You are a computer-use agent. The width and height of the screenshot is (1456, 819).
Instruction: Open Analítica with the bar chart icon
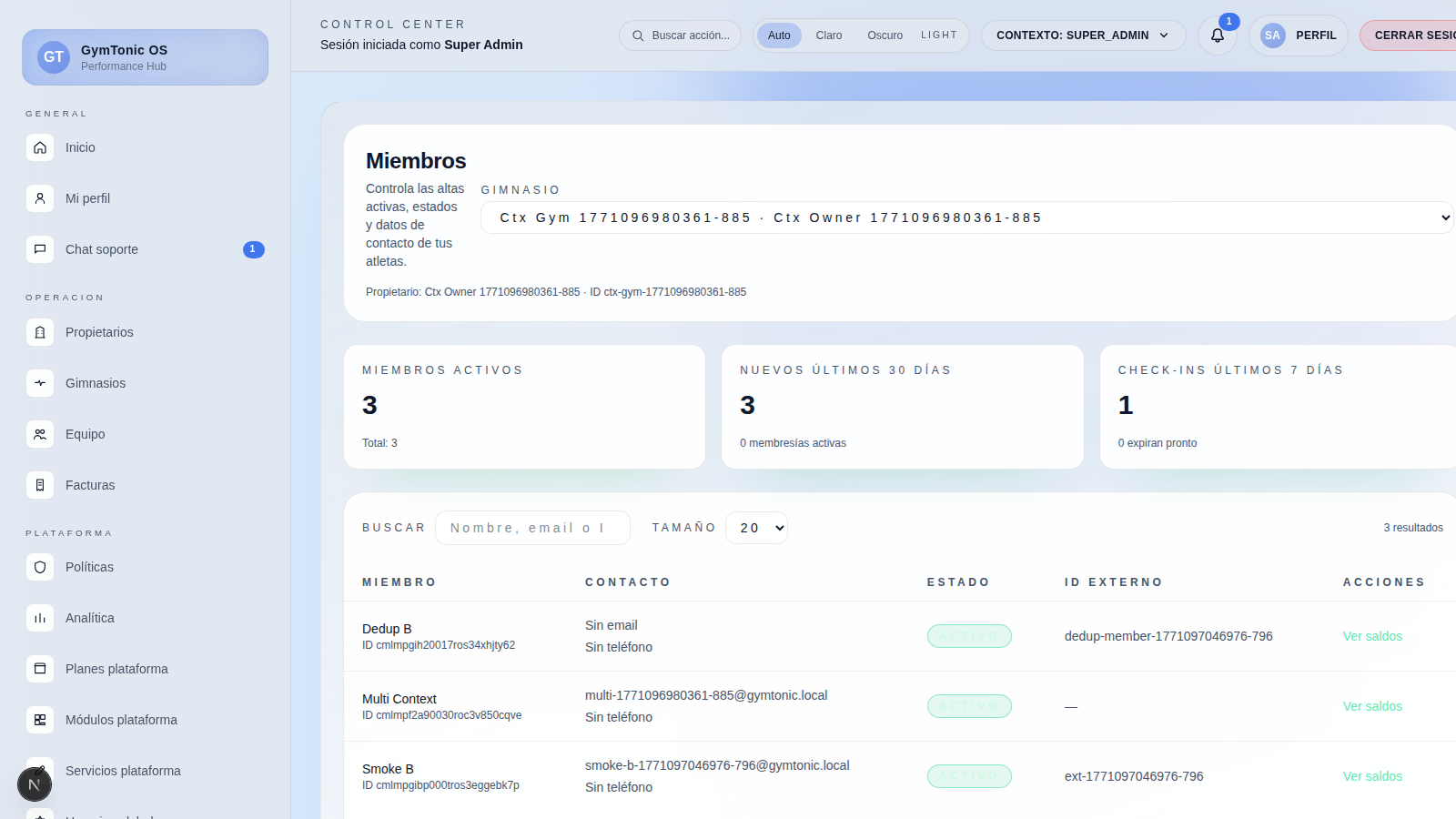pyautogui.click(x=40, y=618)
